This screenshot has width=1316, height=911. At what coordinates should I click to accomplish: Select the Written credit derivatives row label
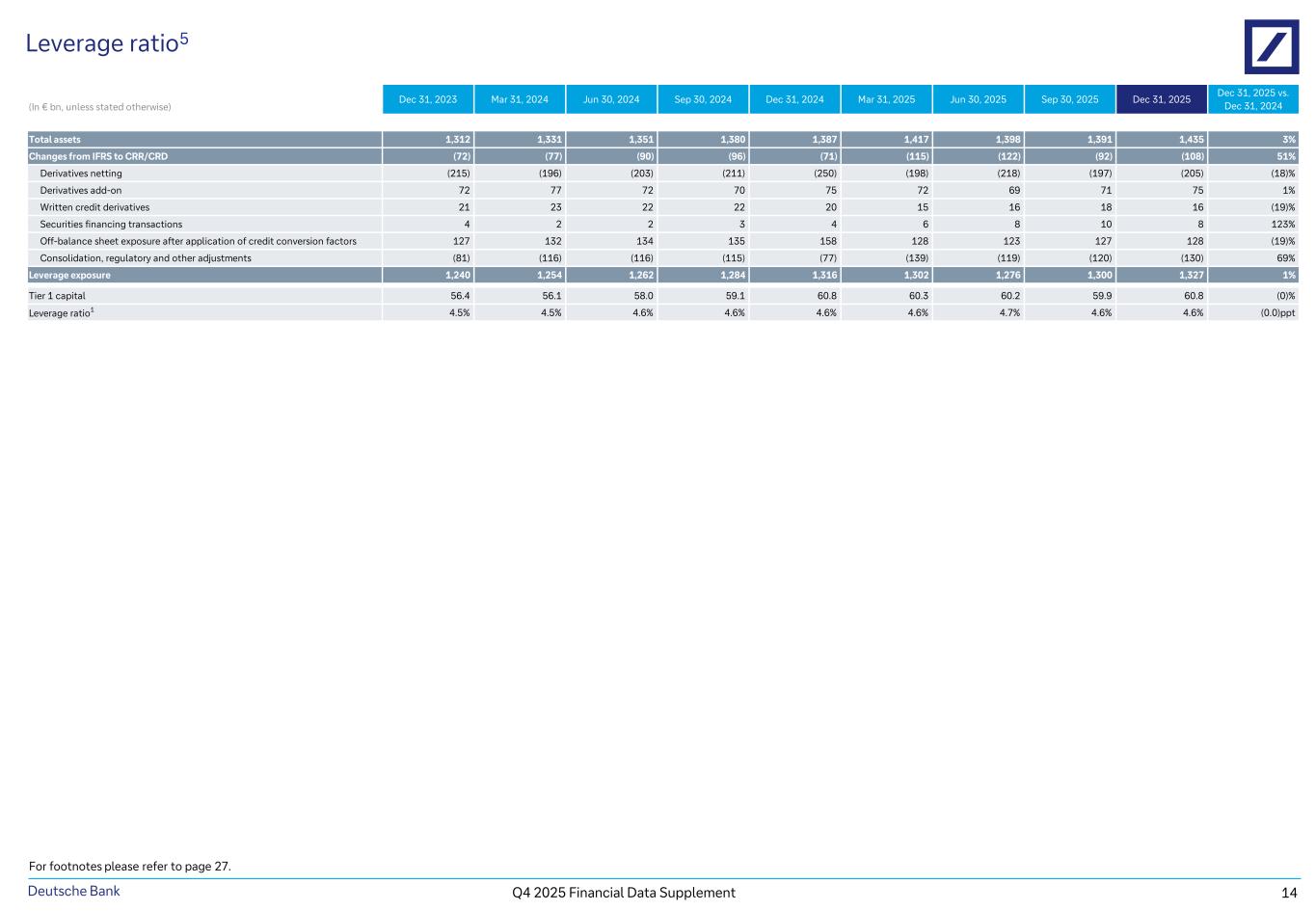[x=94, y=207]
